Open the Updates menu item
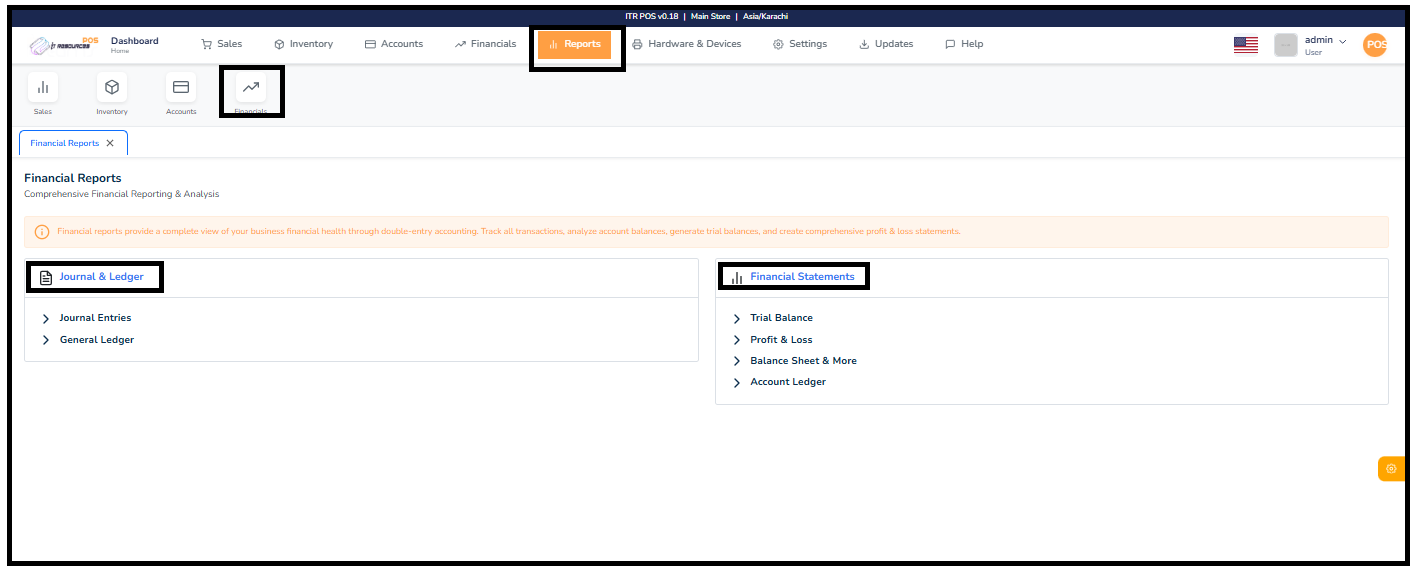The width and height of the screenshot is (1418, 572). pyautogui.click(x=886, y=44)
